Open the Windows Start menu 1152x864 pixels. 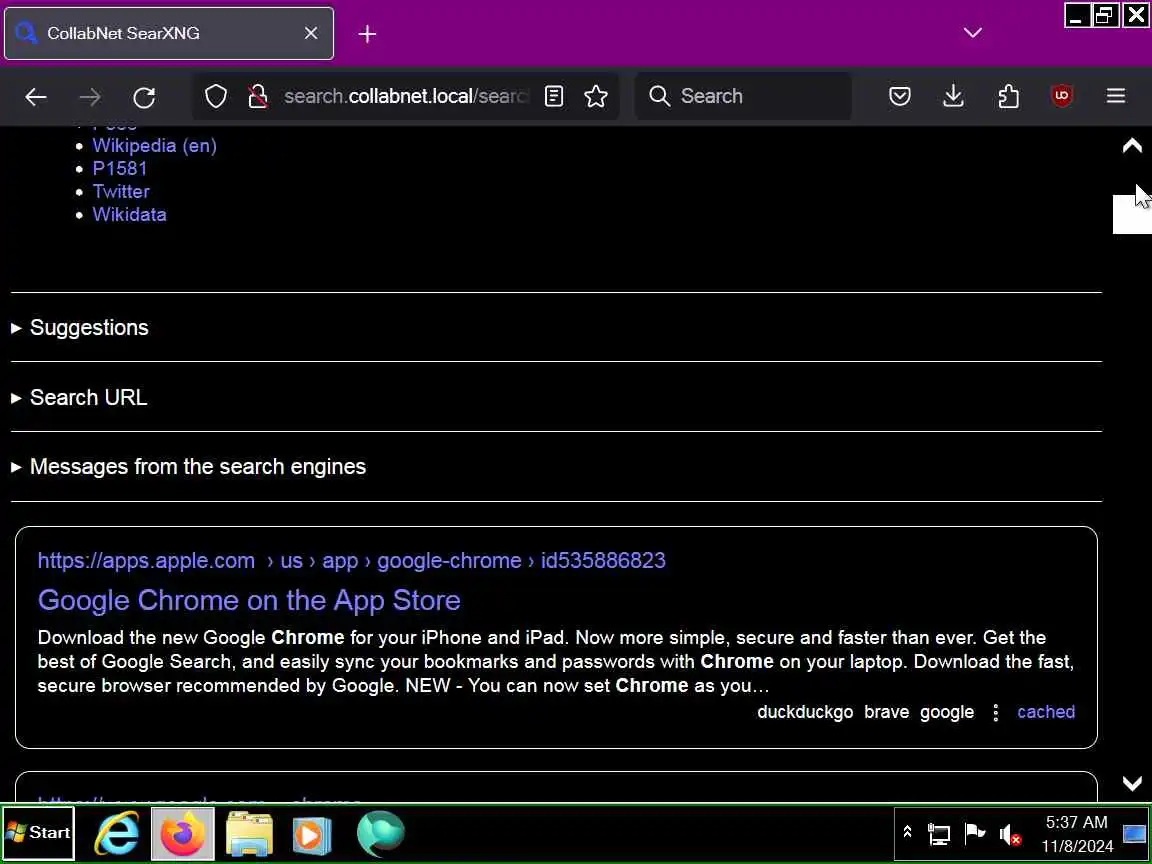(38, 833)
